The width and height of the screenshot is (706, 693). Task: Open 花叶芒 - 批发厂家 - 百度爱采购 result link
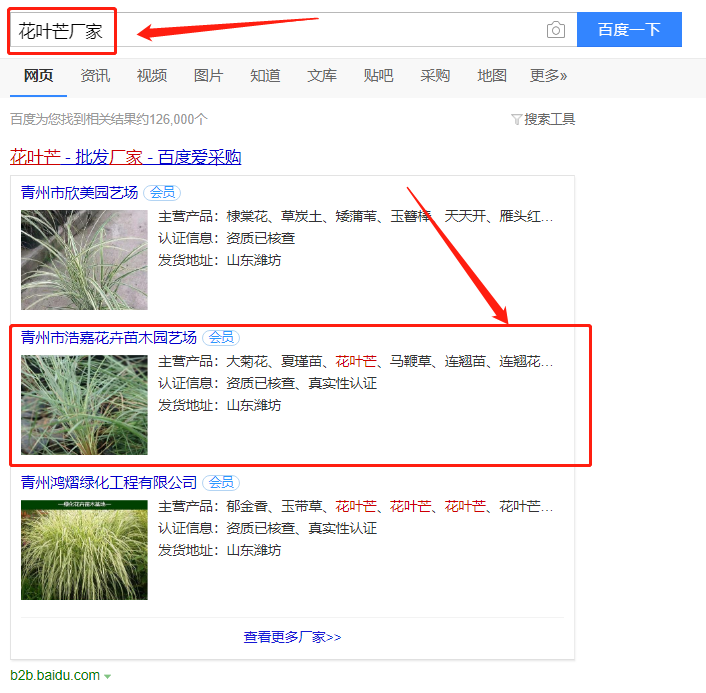click(125, 157)
